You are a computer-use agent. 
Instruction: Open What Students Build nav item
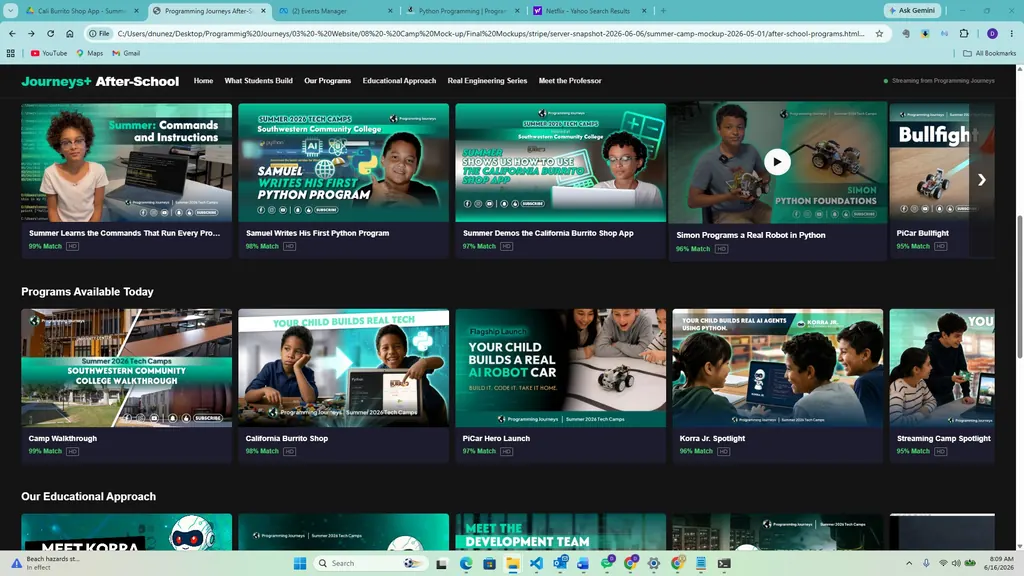pyautogui.click(x=259, y=81)
